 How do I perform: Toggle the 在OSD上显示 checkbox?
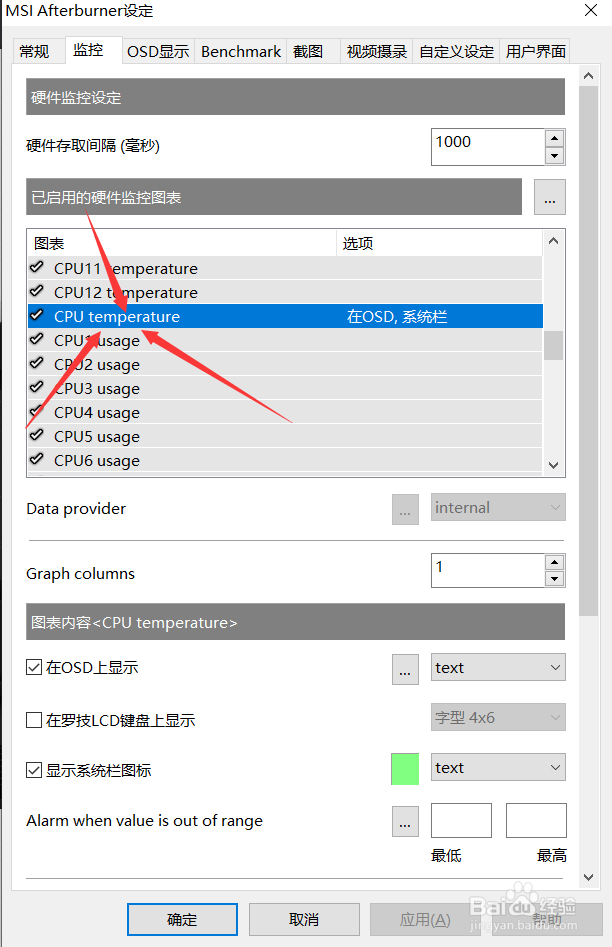(34, 667)
